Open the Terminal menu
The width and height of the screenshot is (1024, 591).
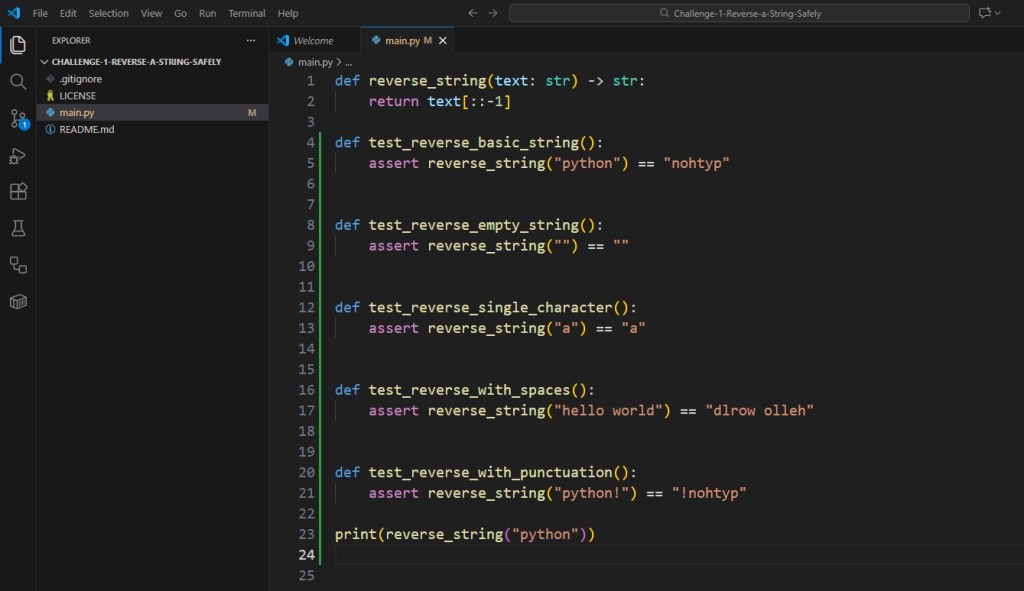246,13
